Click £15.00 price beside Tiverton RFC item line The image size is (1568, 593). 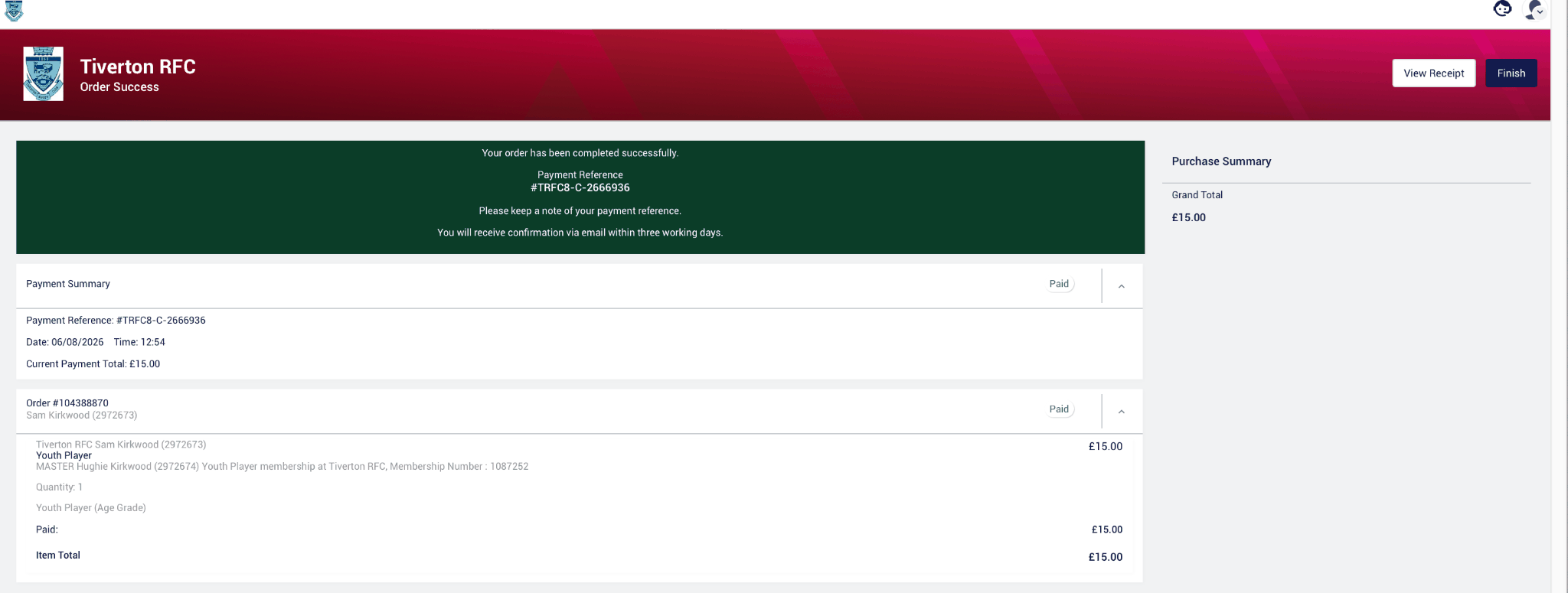click(x=1106, y=447)
